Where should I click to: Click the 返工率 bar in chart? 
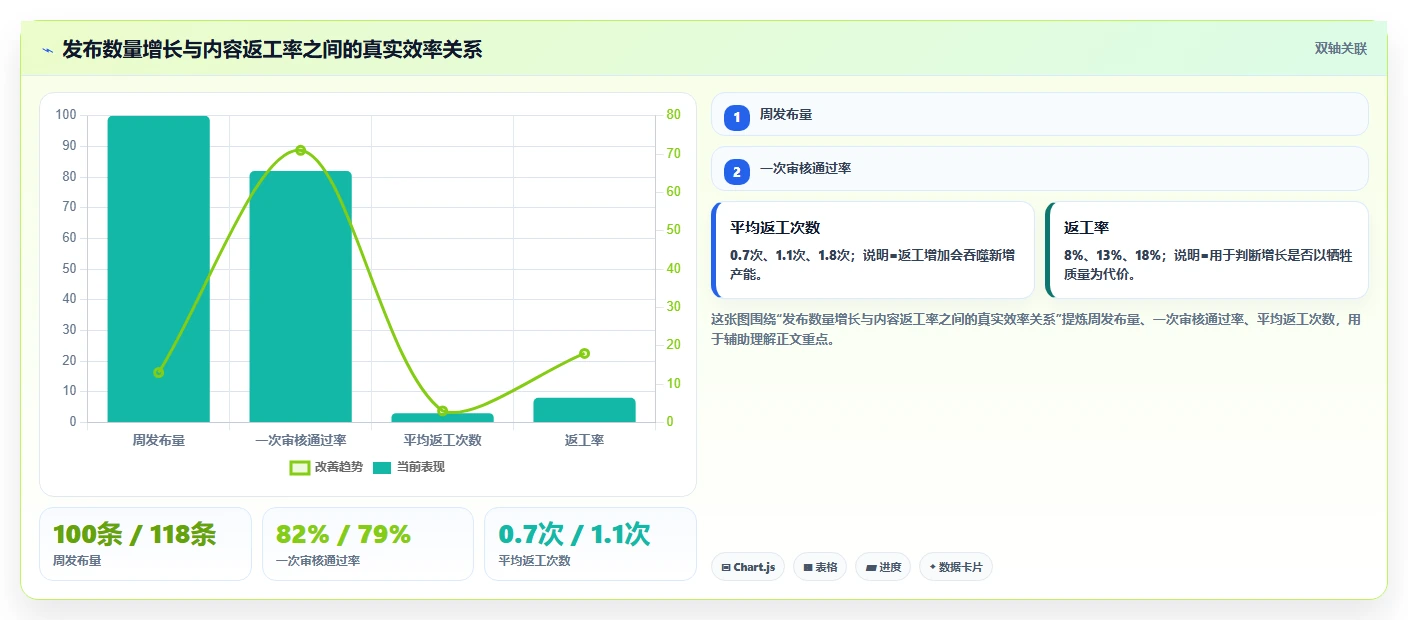click(585, 410)
